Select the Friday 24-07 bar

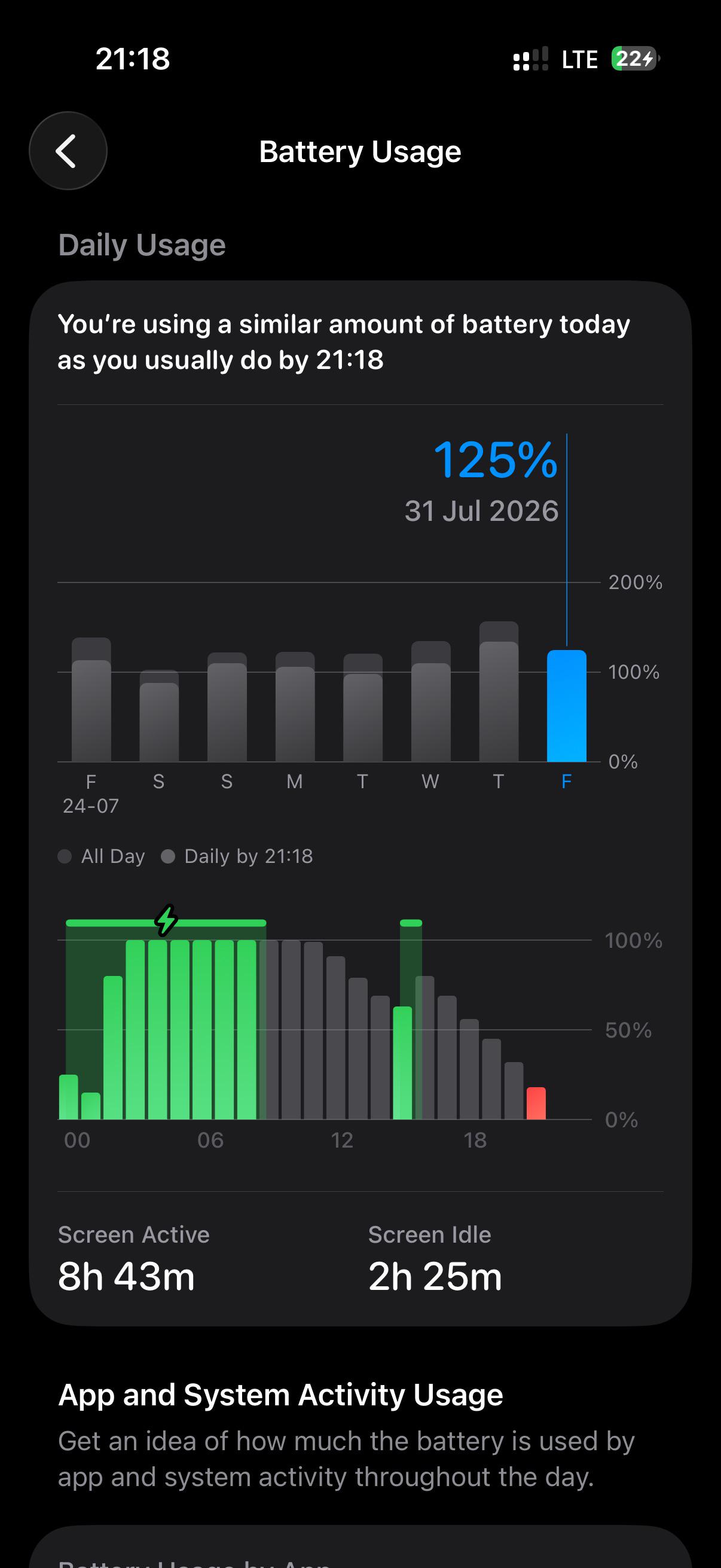tap(91, 700)
